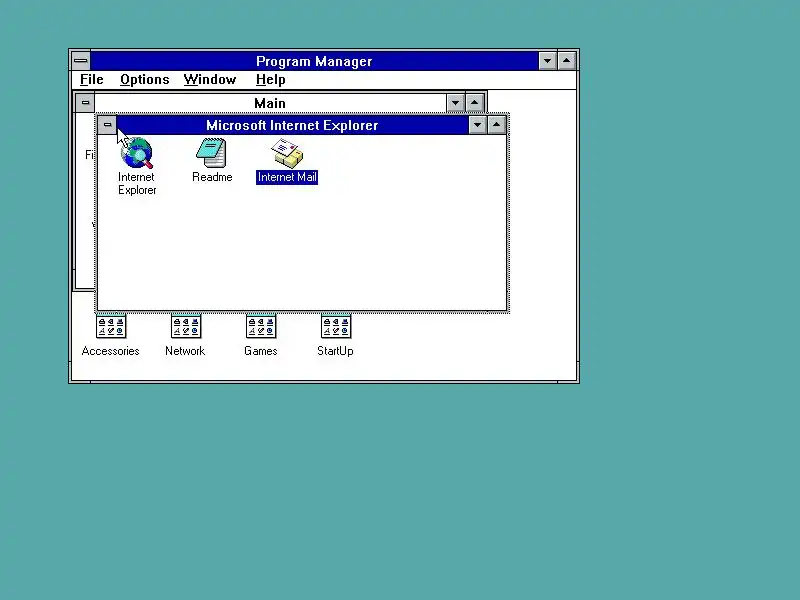The width and height of the screenshot is (800, 600).
Task: Open the Games program group icon
Action: click(261, 327)
